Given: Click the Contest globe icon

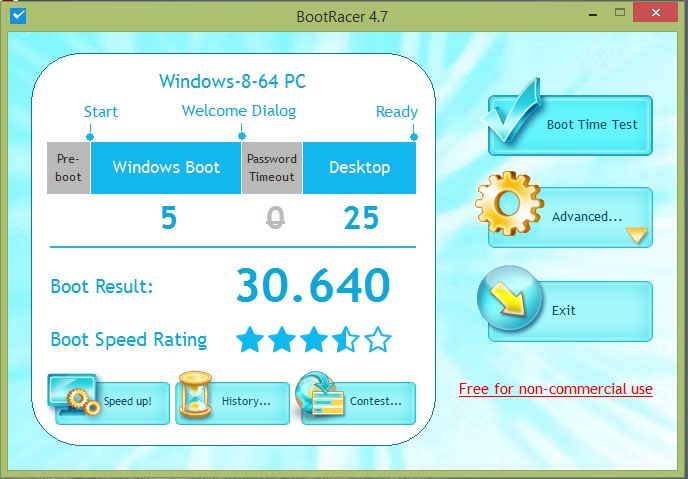Looking at the screenshot, I should point(319,394).
